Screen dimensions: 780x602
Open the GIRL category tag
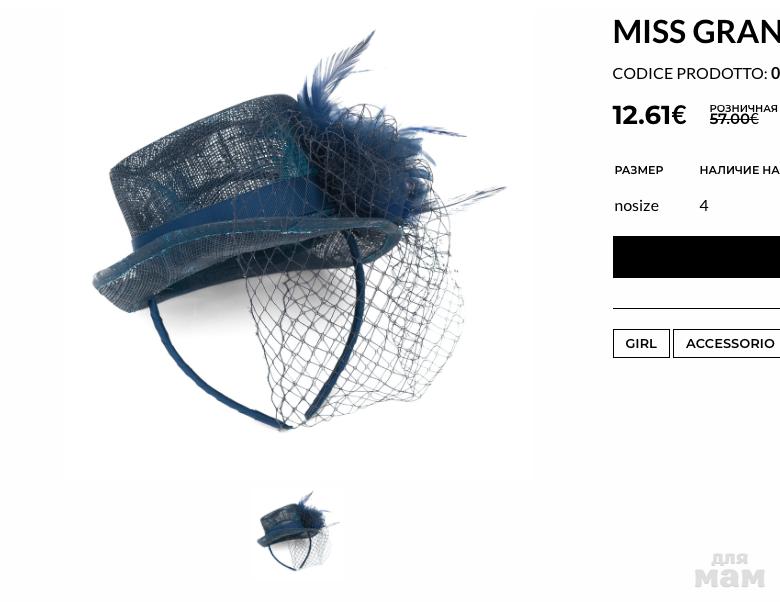click(x=641, y=344)
